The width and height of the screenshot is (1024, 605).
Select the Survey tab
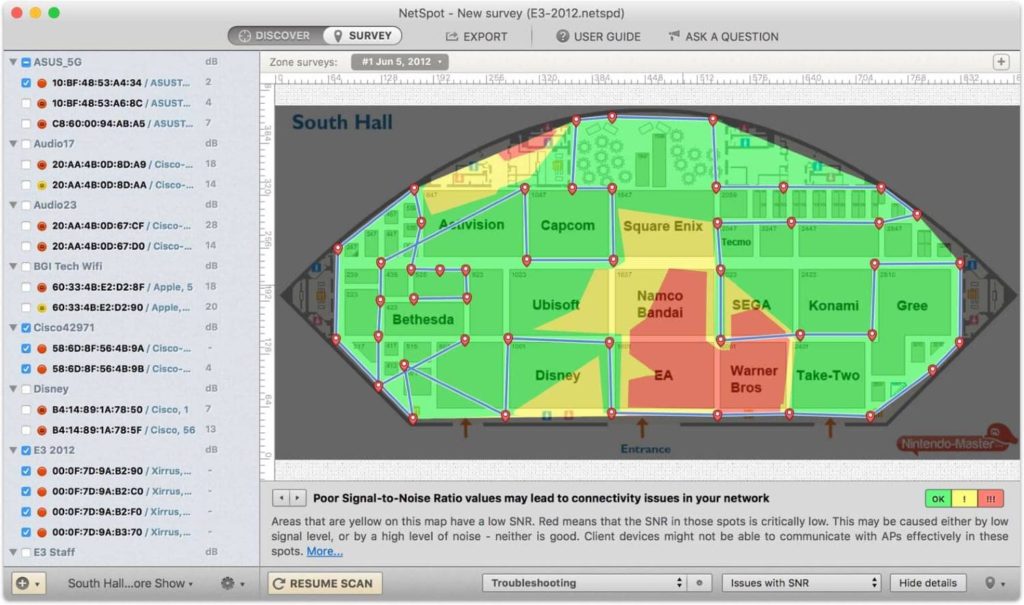tap(362, 36)
